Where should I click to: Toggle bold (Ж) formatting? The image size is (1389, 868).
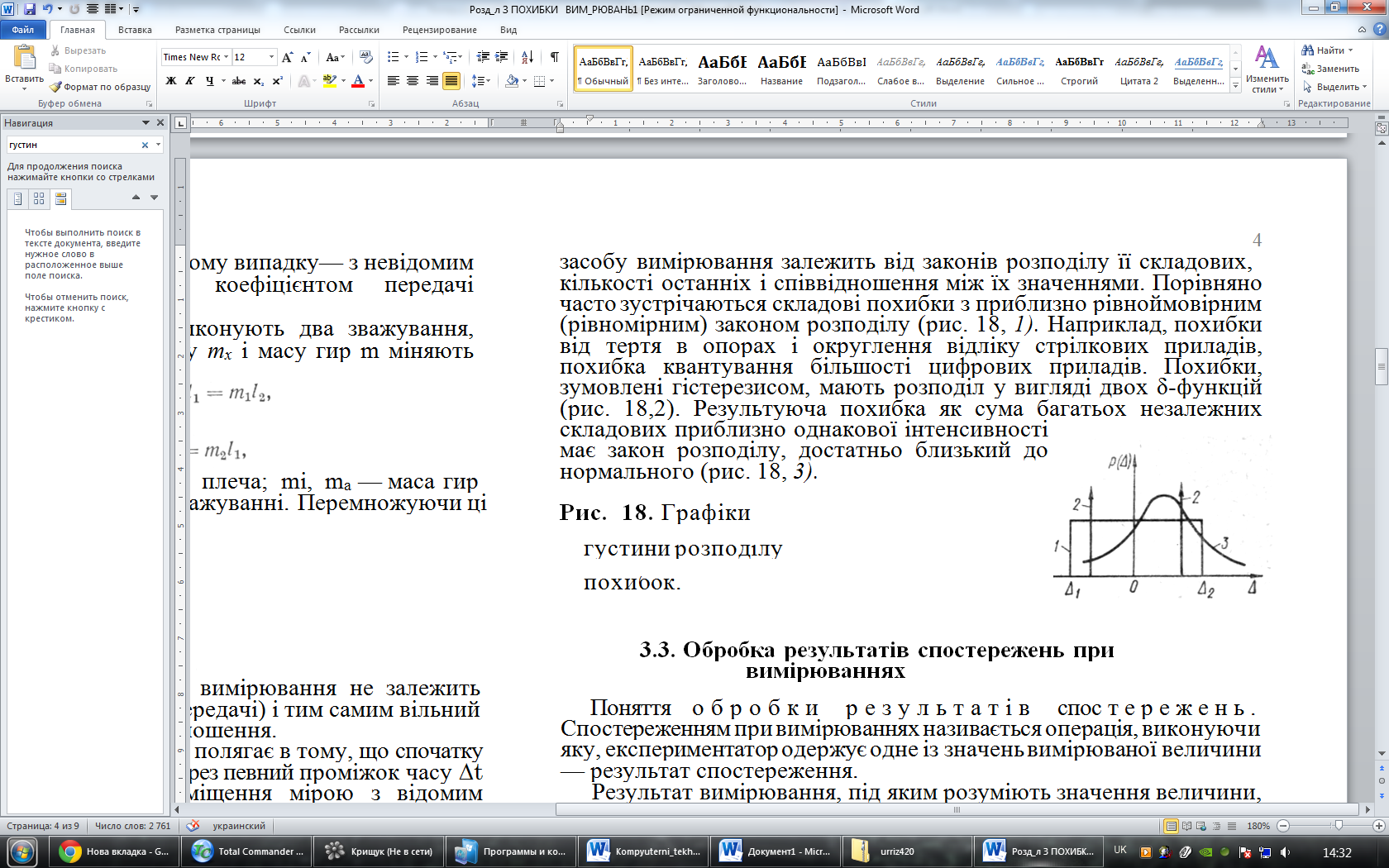pos(171,81)
